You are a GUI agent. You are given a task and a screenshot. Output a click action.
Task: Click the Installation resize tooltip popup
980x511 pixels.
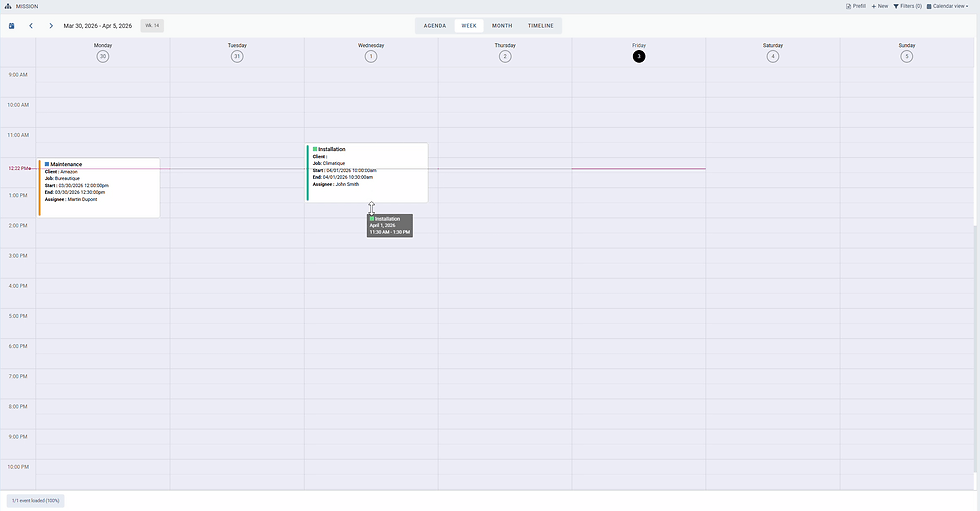click(x=389, y=226)
